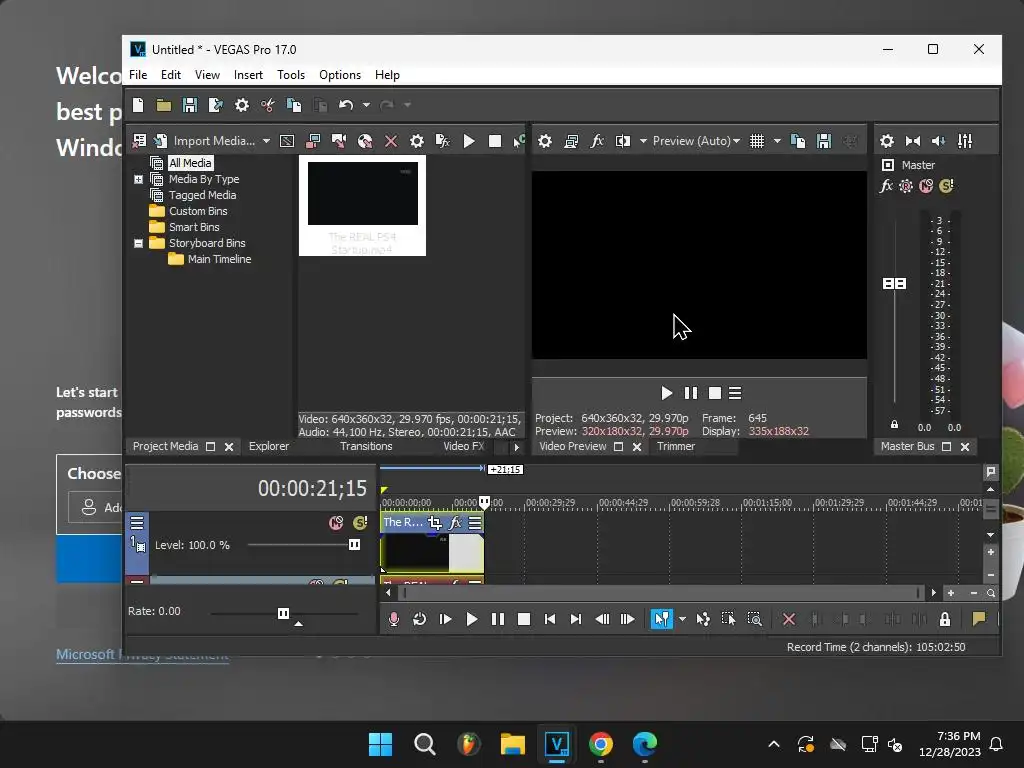Open the Normal Edit Tool dropdown arrow
Viewport: 1024px width, 768px height.
pos(682,619)
